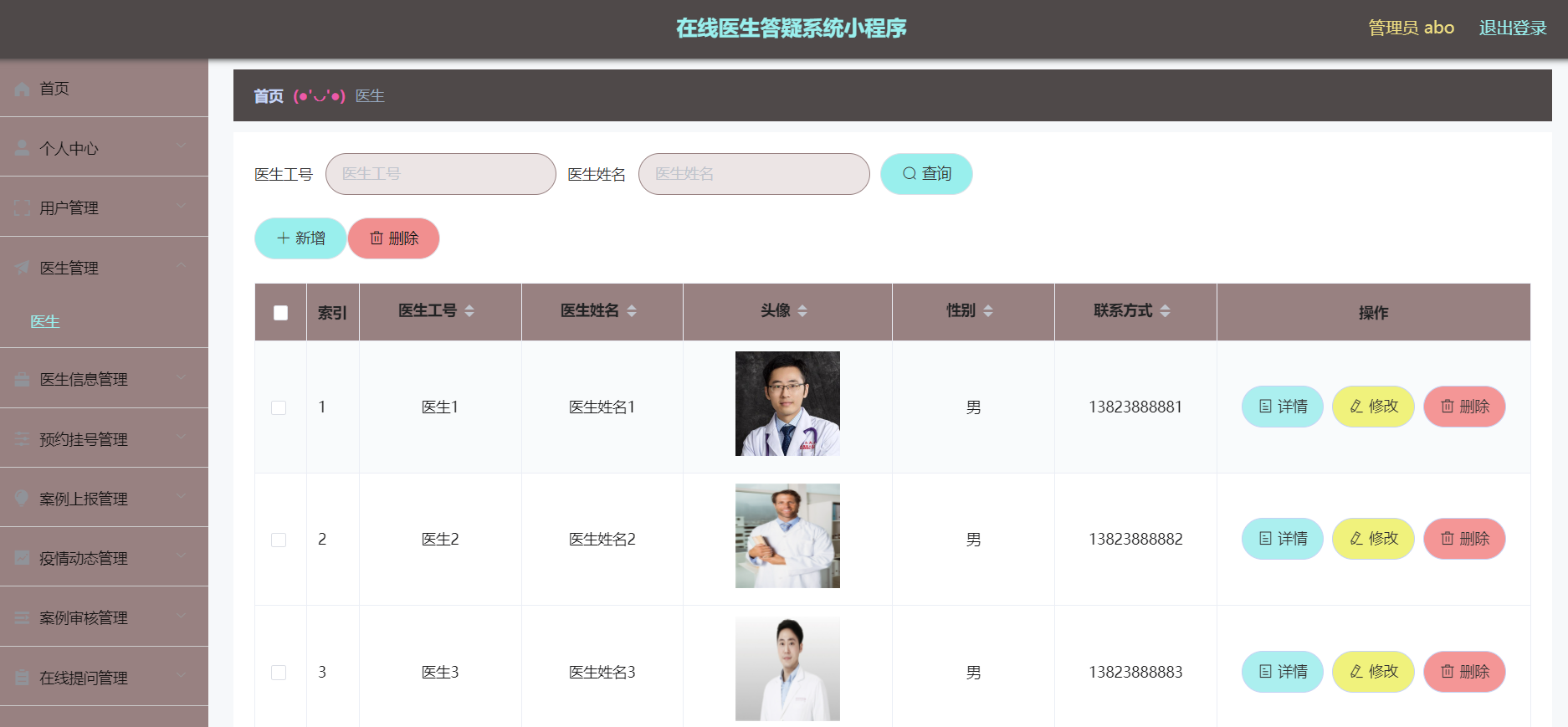Click the sort arrows on 医生姓名 column
Viewport: 1568px width, 727px height.
coord(632,311)
